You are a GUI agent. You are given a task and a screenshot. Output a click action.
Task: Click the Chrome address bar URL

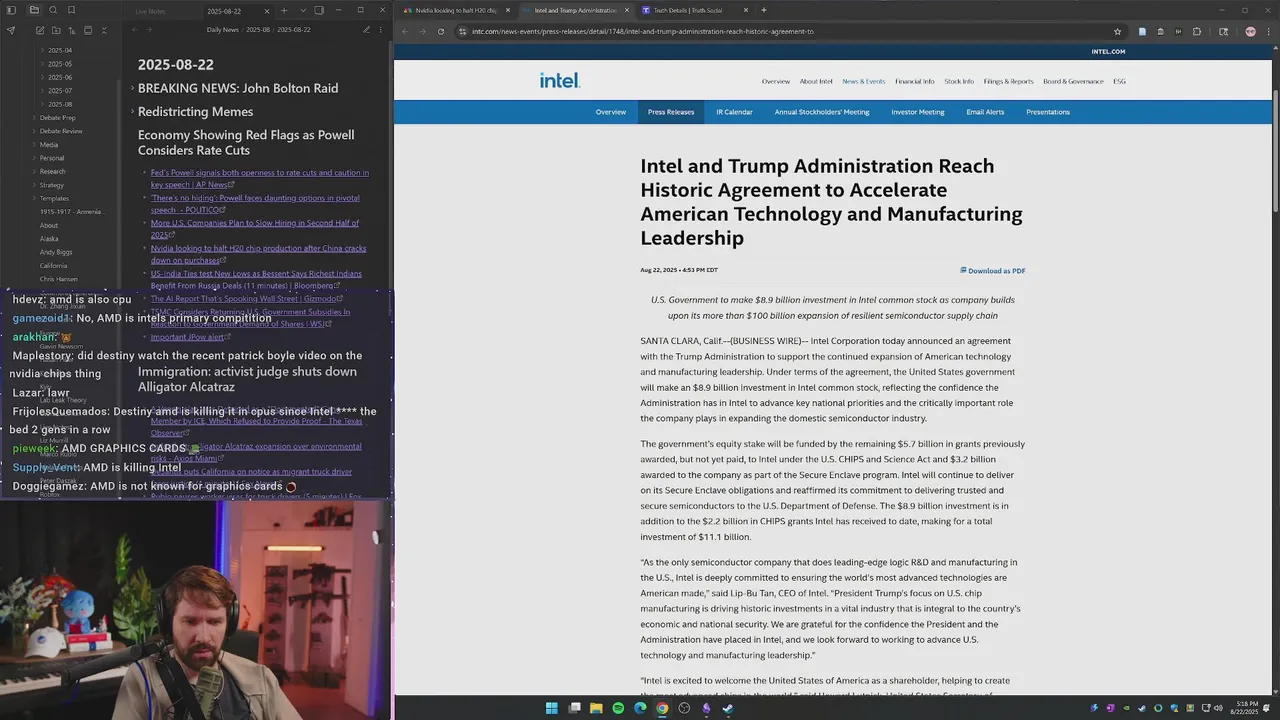coord(642,31)
